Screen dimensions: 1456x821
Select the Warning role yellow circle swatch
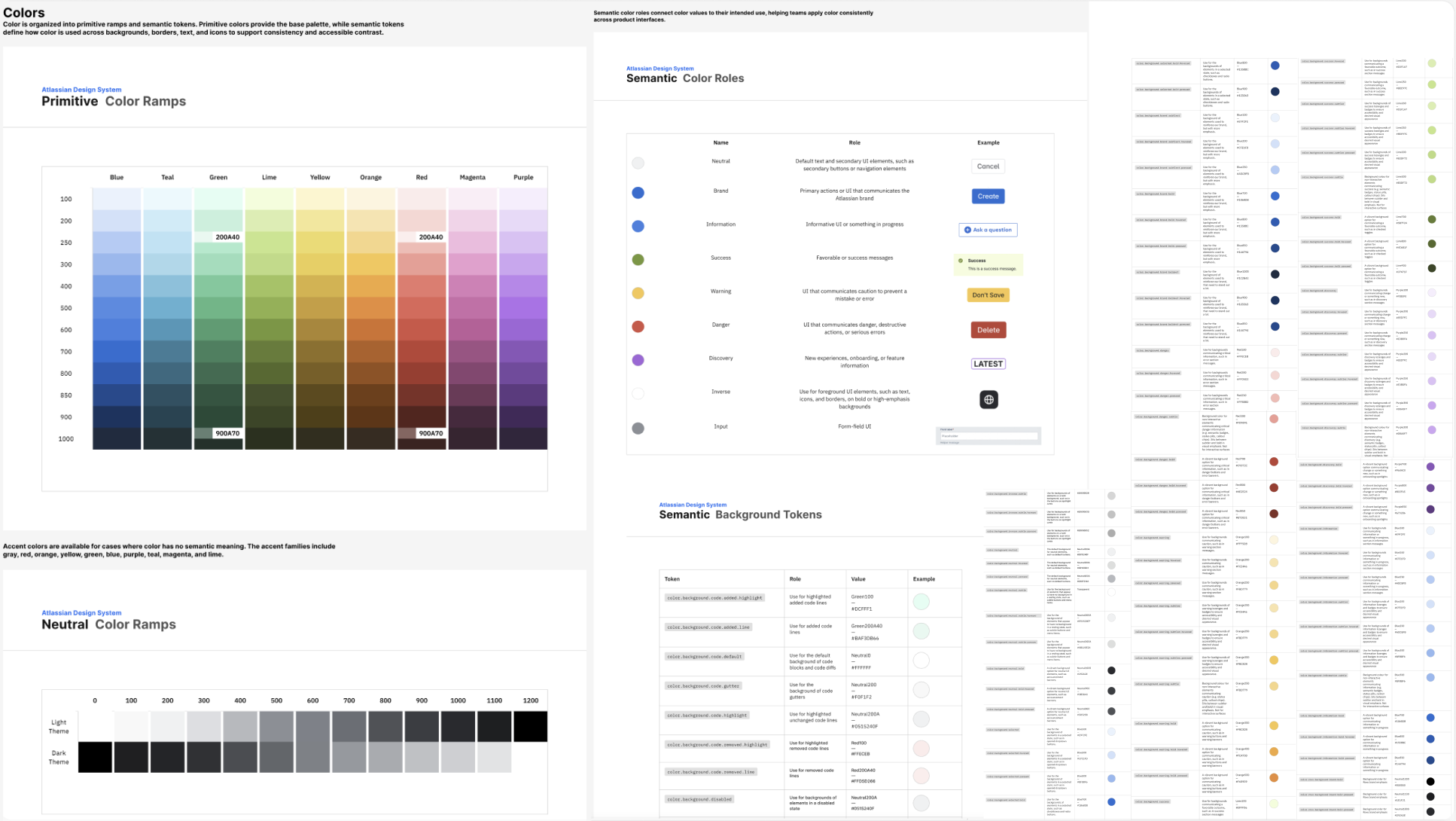coord(638,293)
